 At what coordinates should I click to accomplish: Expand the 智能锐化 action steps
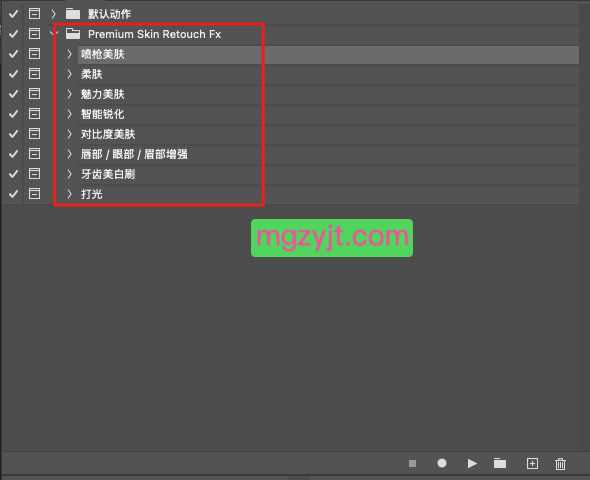click(x=69, y=114)
